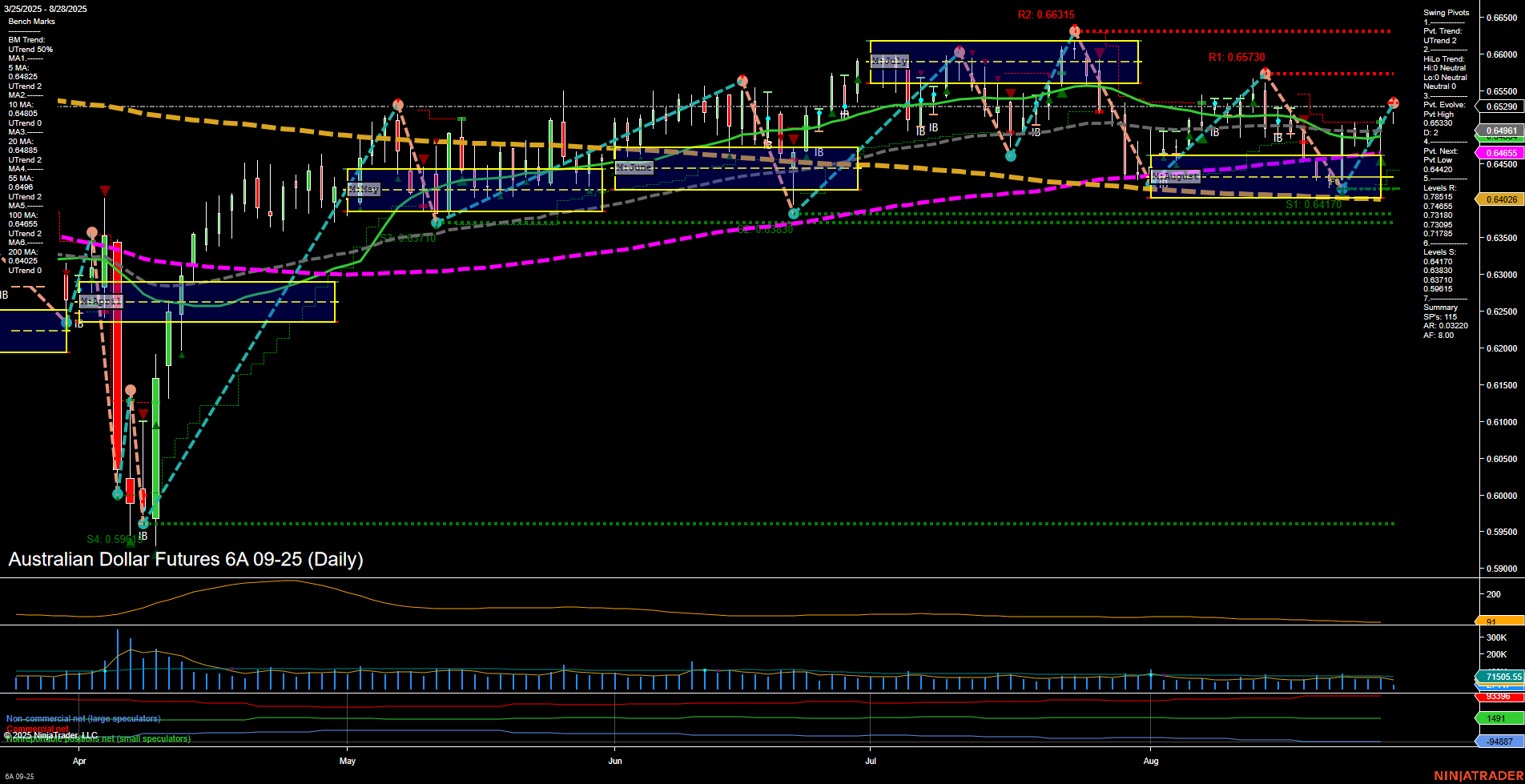
Task: Click the R2: 0.66315 resistance label
Action: point(1046,15)
